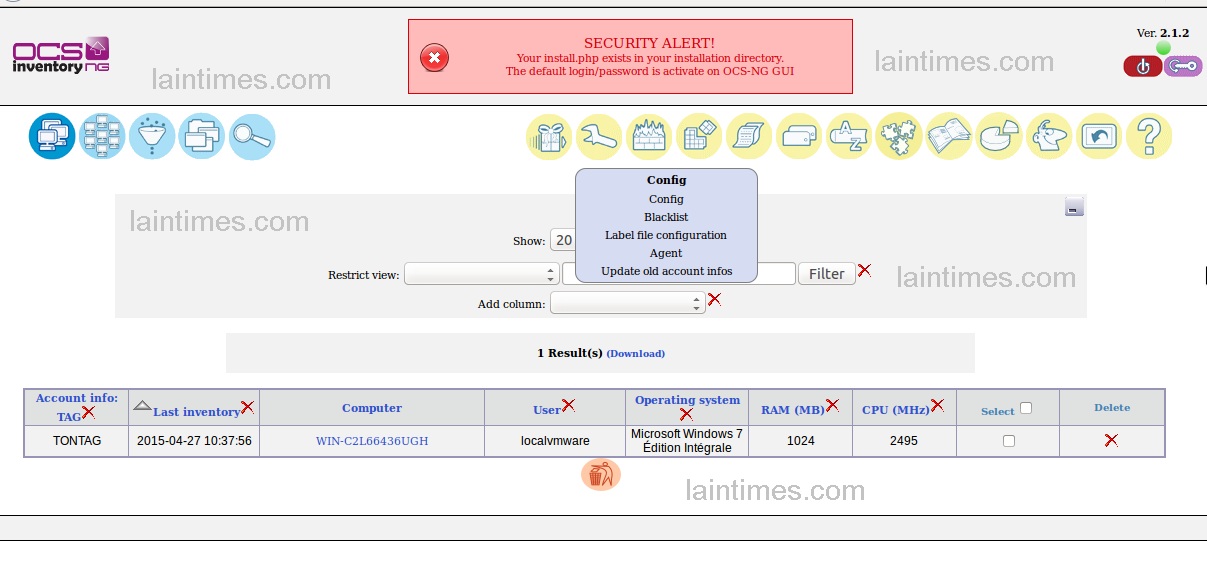The width and height of the screenshot is (1207, 569).
Task: Click the TONTAG cell
Action: click(x=77, y=441)
